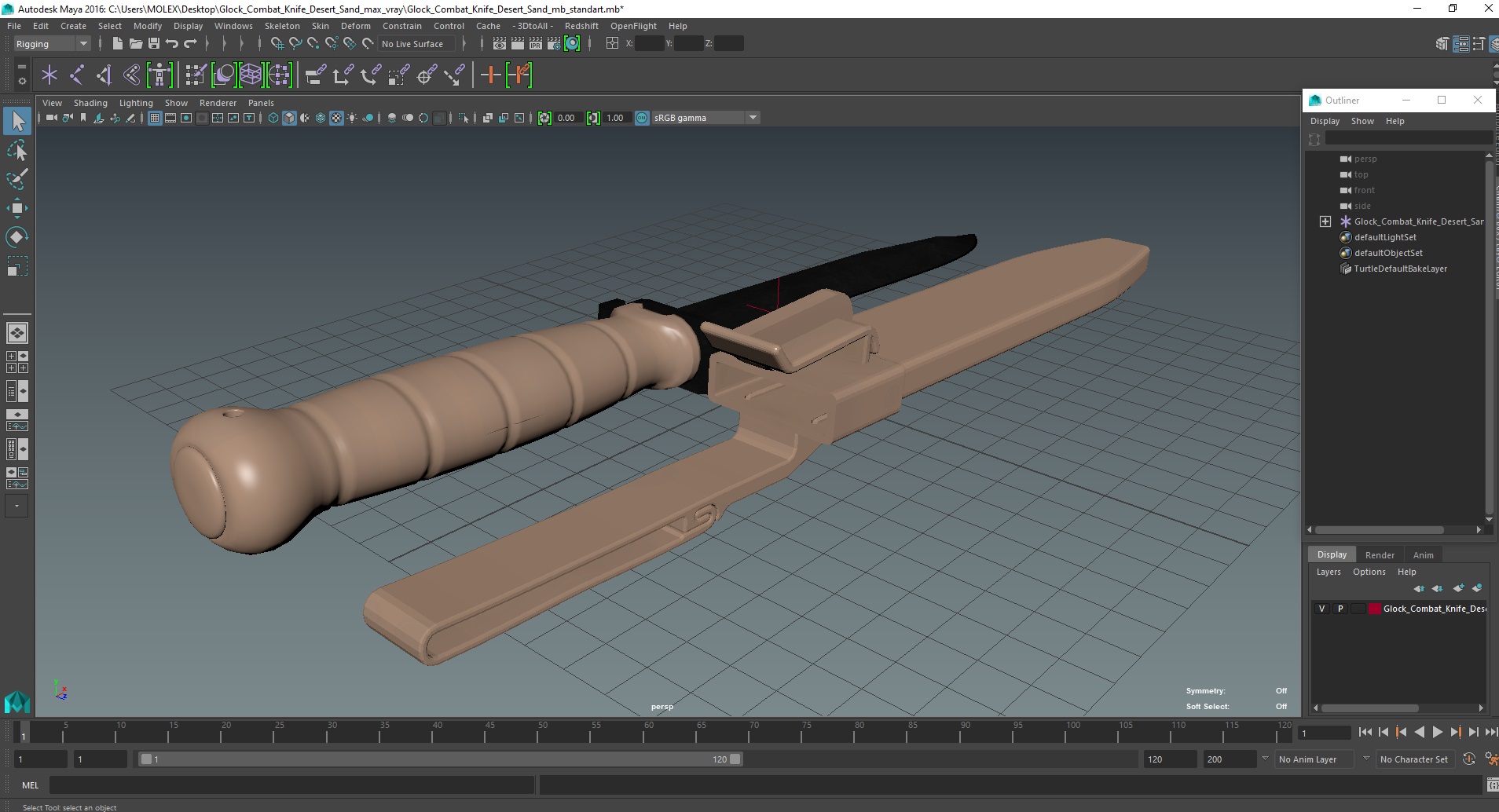Toggle P playback for Glock_Combat_Knife layer
Viewport: 1499px width, 812px height.
pyautogui.click(x=1340, y=609)
